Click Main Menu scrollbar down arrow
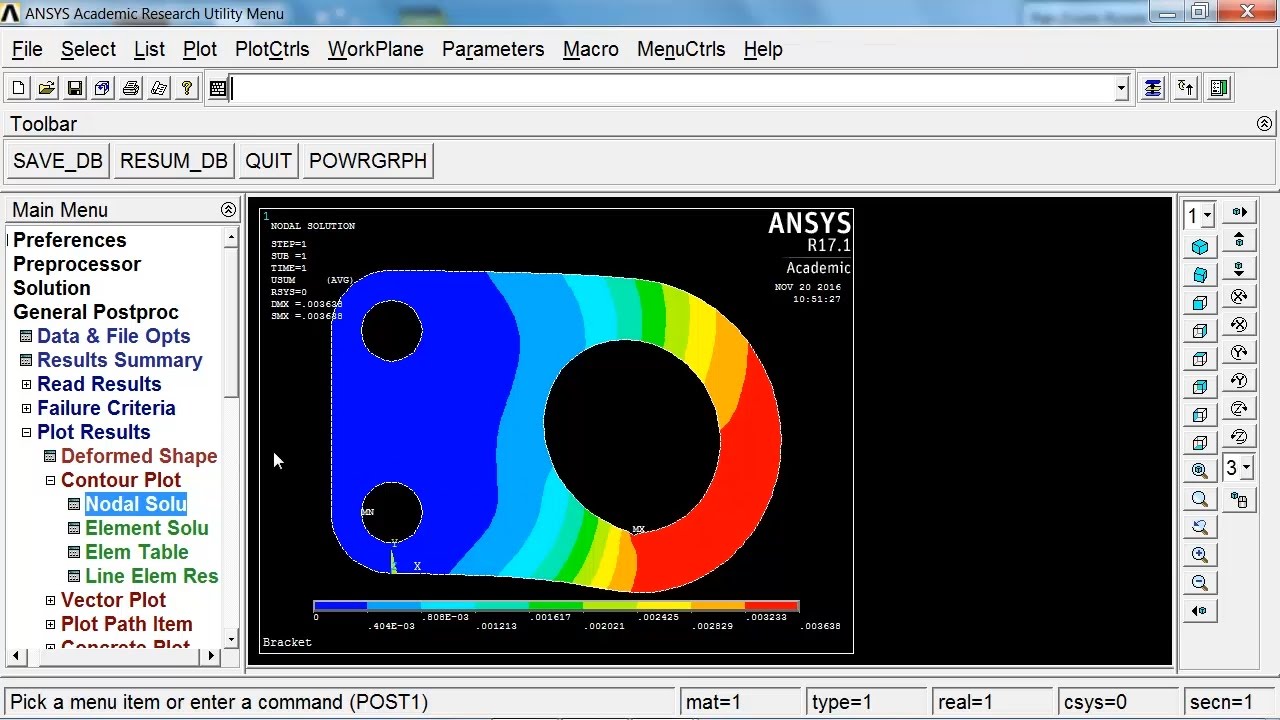Viewport: 1280px width, 720px height. (231, 638)
